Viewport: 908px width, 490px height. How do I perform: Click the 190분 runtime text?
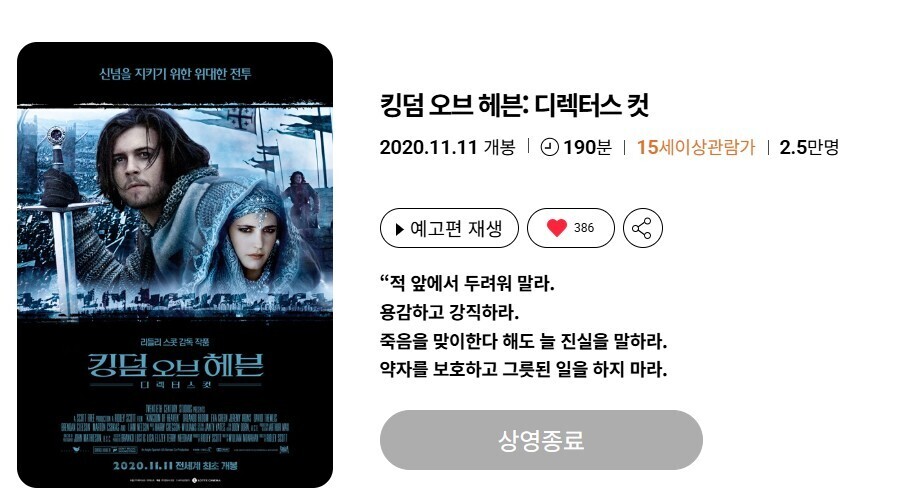click(x=587, y=147)
